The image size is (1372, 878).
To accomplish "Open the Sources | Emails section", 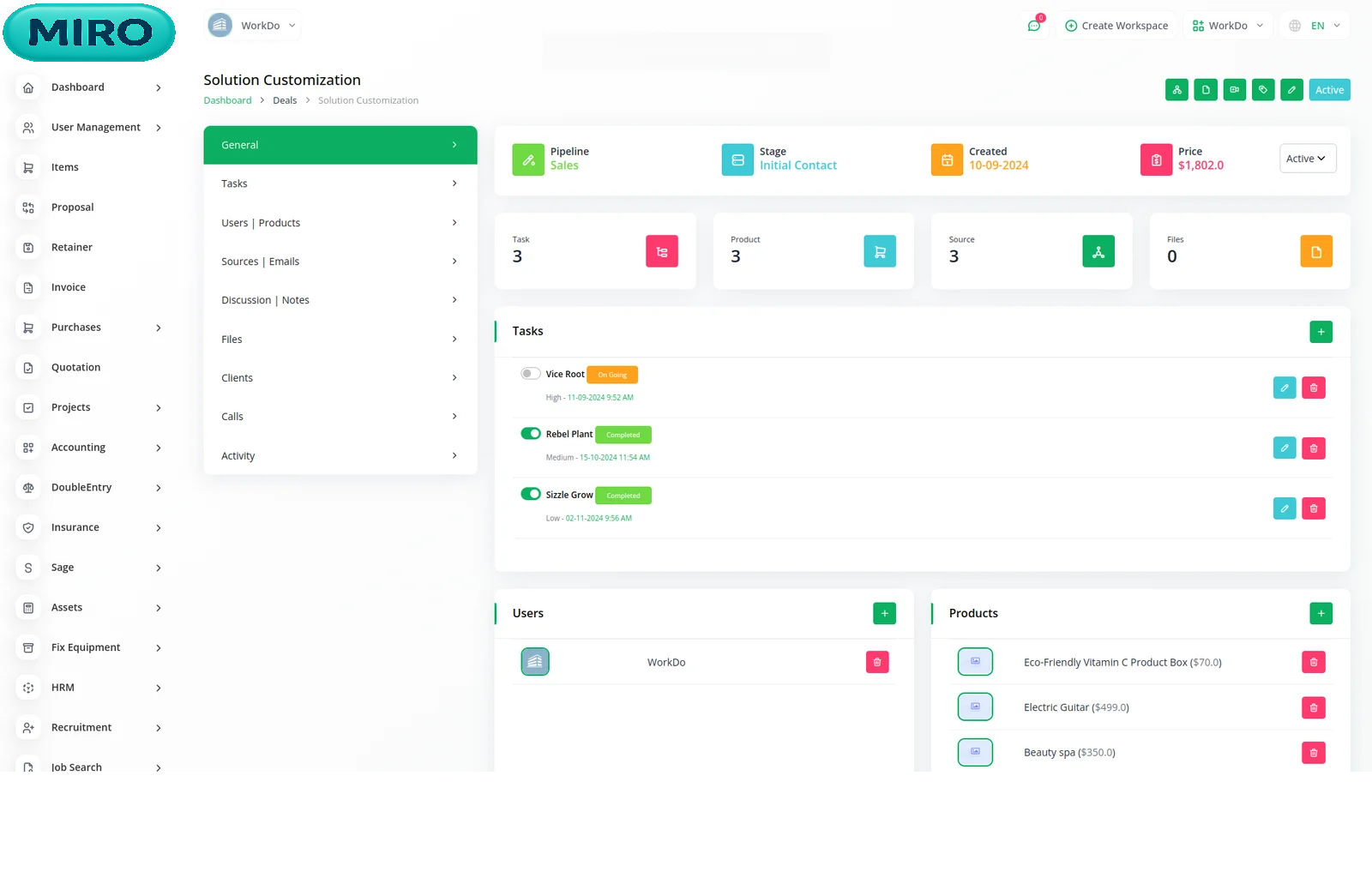I will 340,262.
